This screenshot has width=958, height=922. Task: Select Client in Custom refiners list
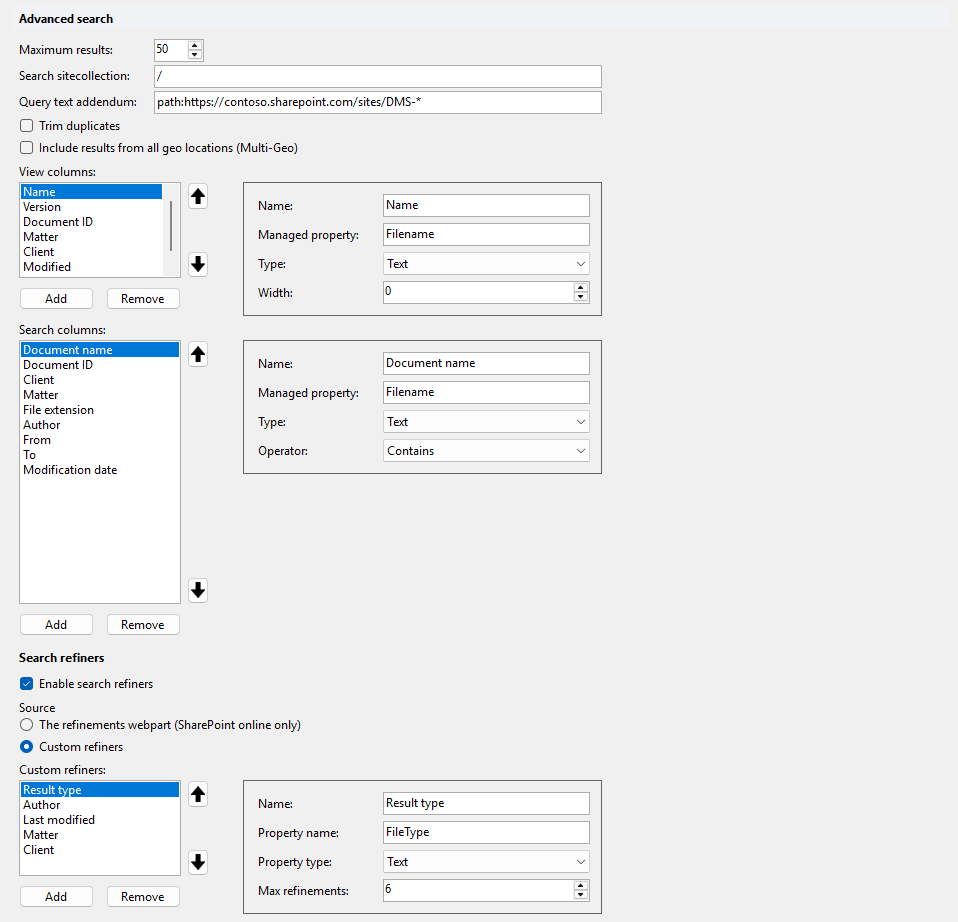(100, 850)
